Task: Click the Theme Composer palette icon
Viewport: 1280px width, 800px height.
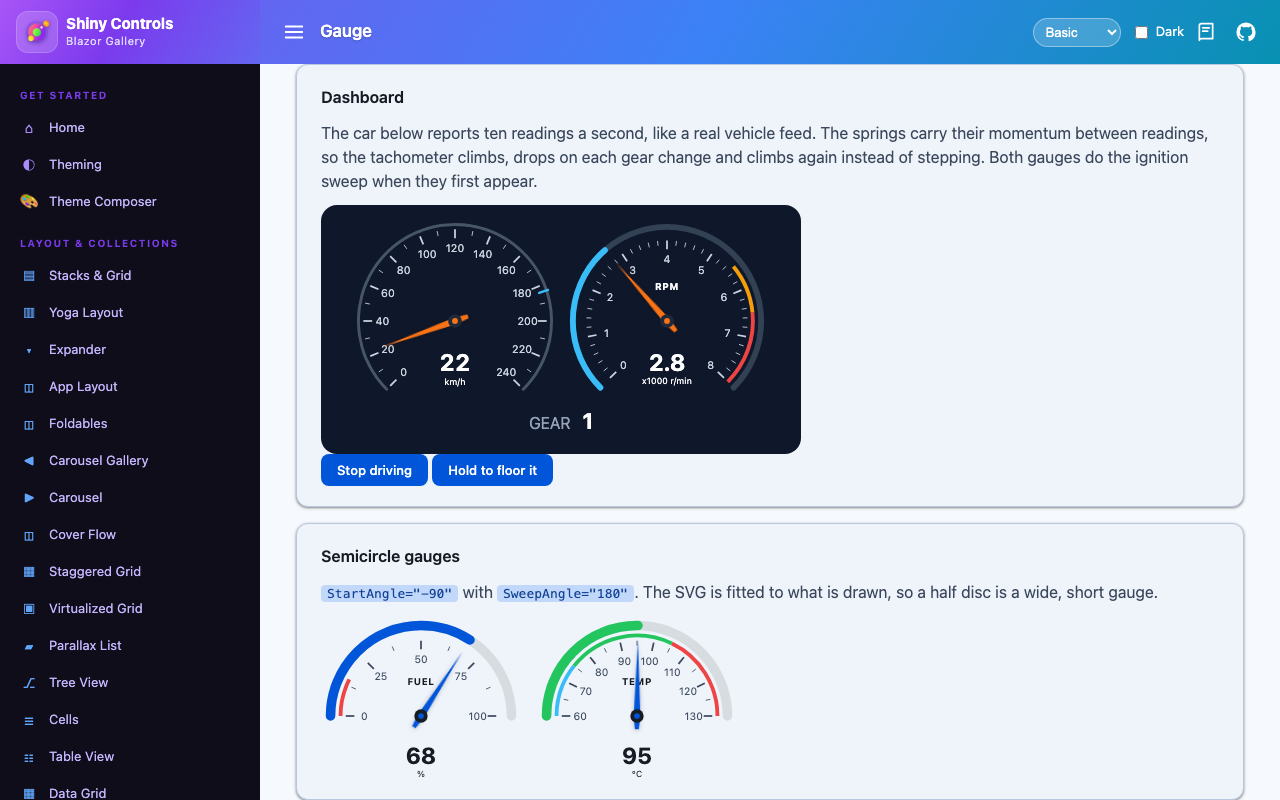Action: [29, 202]
